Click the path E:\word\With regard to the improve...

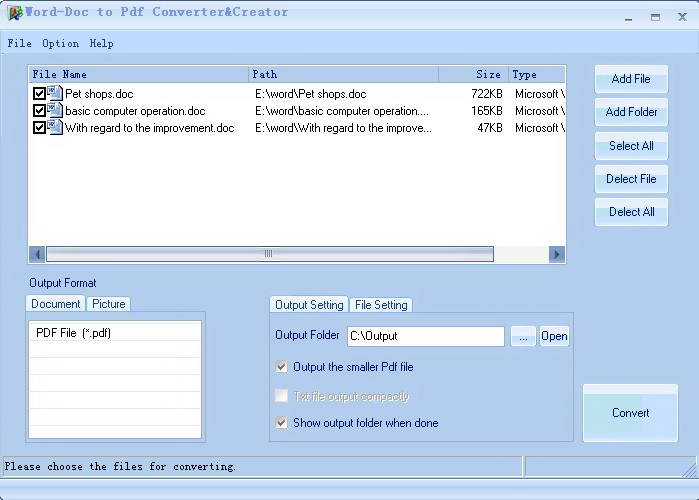pos(343,128)
